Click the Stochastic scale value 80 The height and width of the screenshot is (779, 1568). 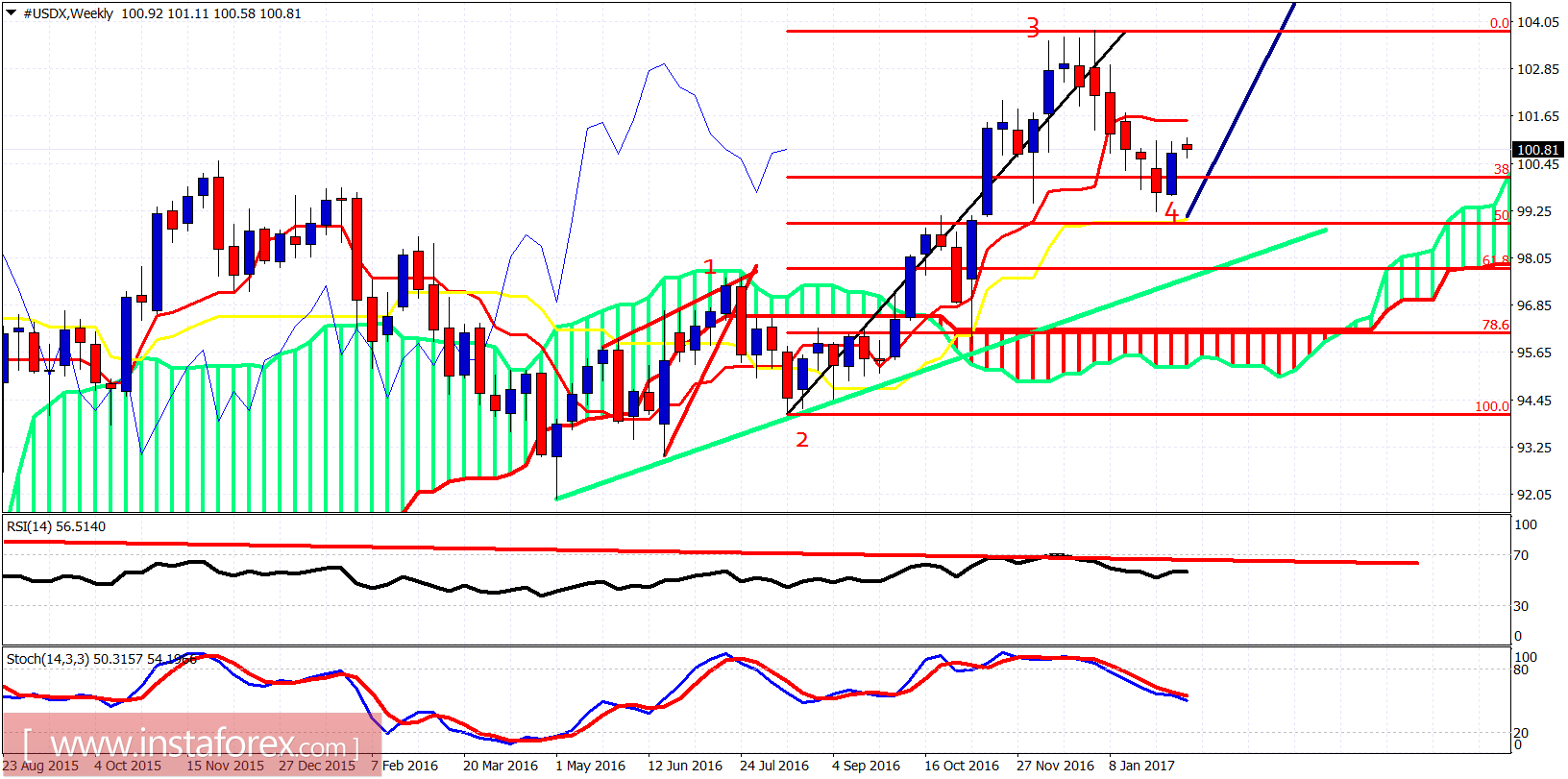[1521, 669]
